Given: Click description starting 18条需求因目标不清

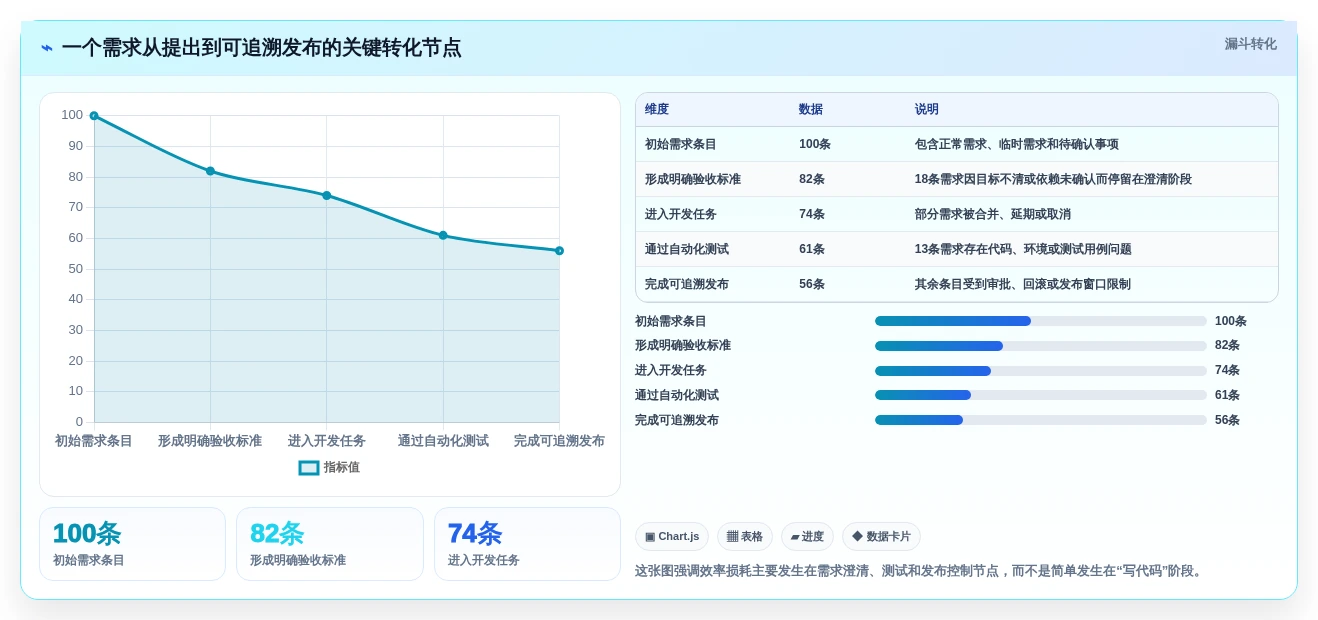Looking at the screenshot, I should click(1053, 180).
